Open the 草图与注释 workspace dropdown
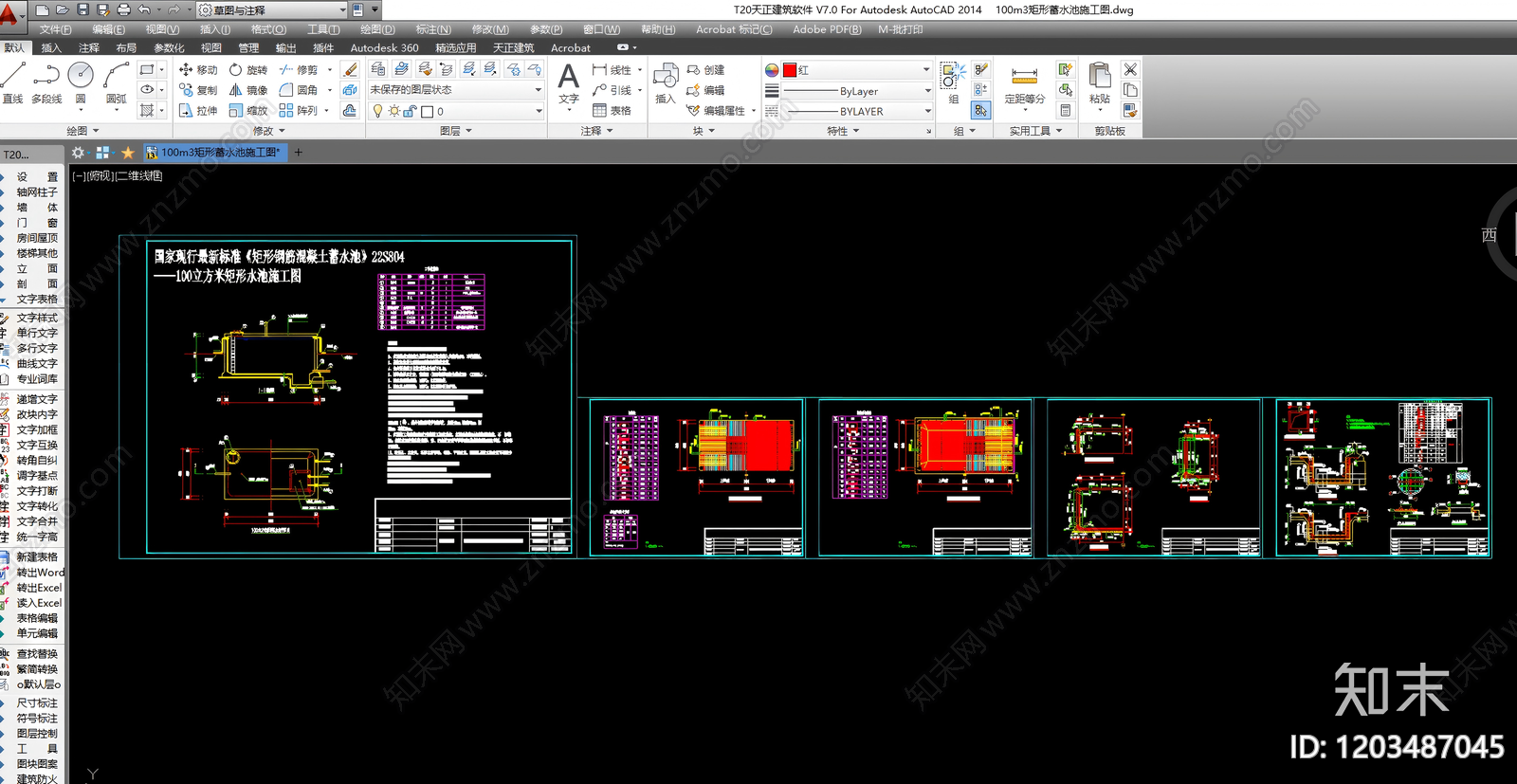 (272, 9)
